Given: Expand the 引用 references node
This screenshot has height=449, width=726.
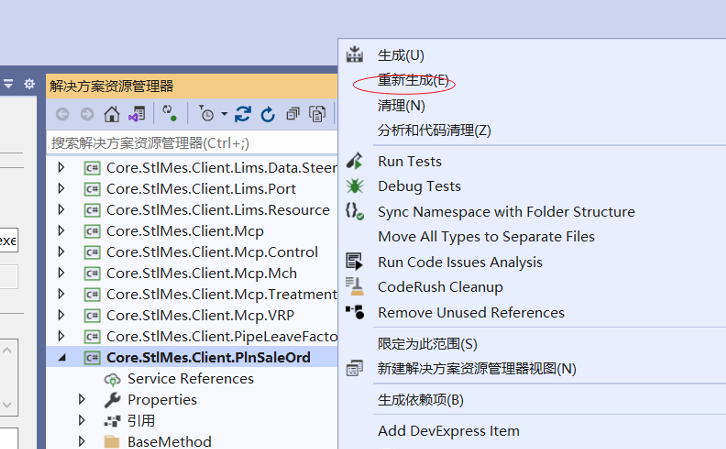Looking at the screenshot, I should coord(83,420).
